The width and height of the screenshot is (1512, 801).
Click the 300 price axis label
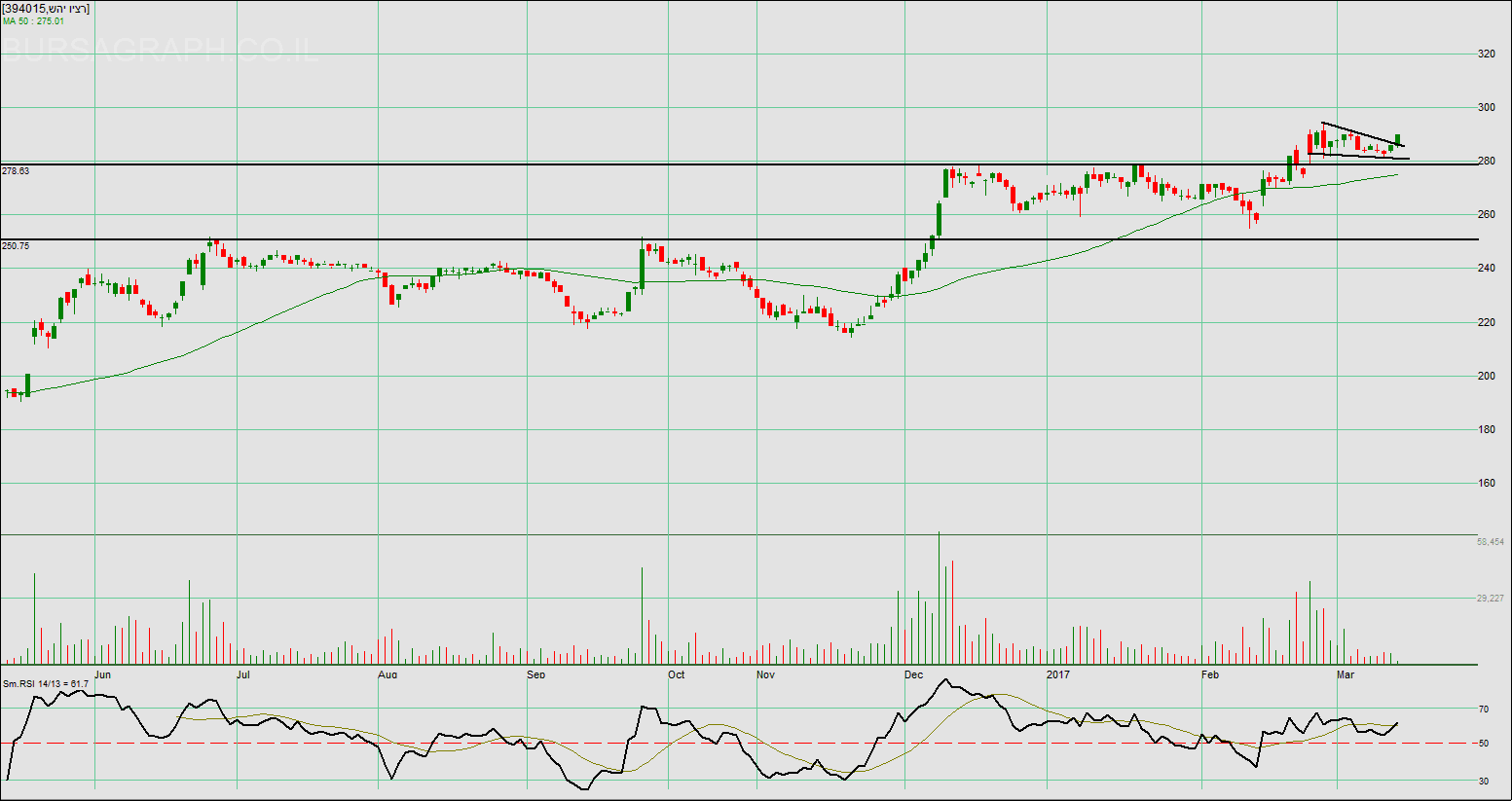[x=1486, y=108]
